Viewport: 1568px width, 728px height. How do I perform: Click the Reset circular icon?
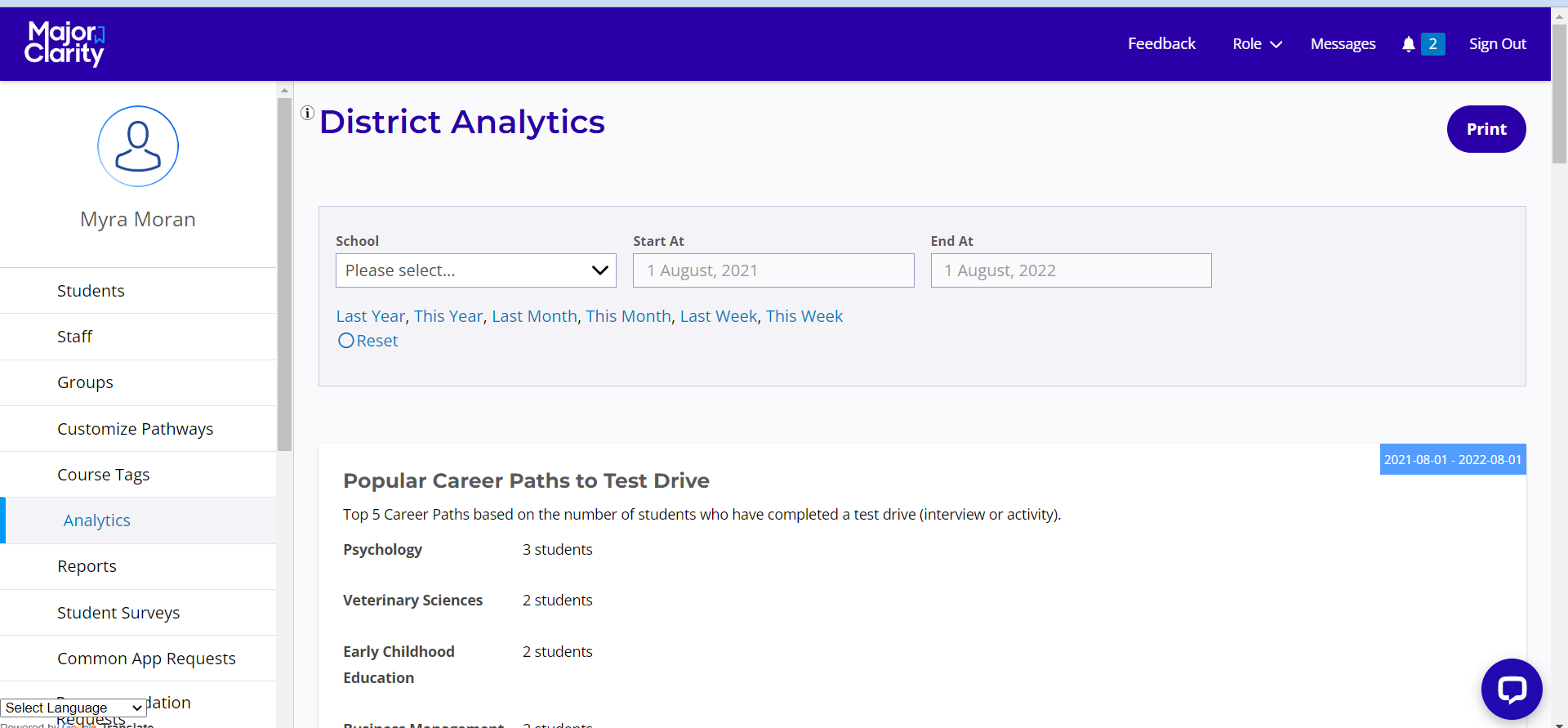click(x=346, y=341)
